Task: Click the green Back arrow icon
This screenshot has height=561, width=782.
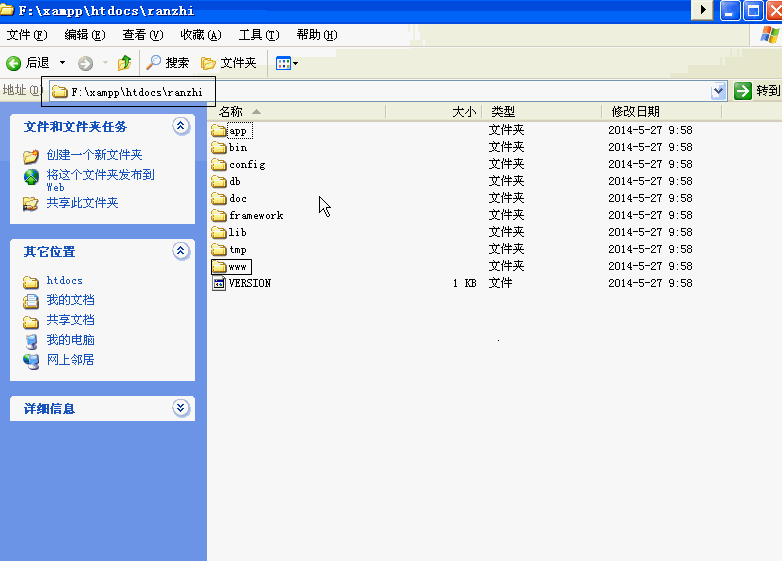Action: [13, 63]
